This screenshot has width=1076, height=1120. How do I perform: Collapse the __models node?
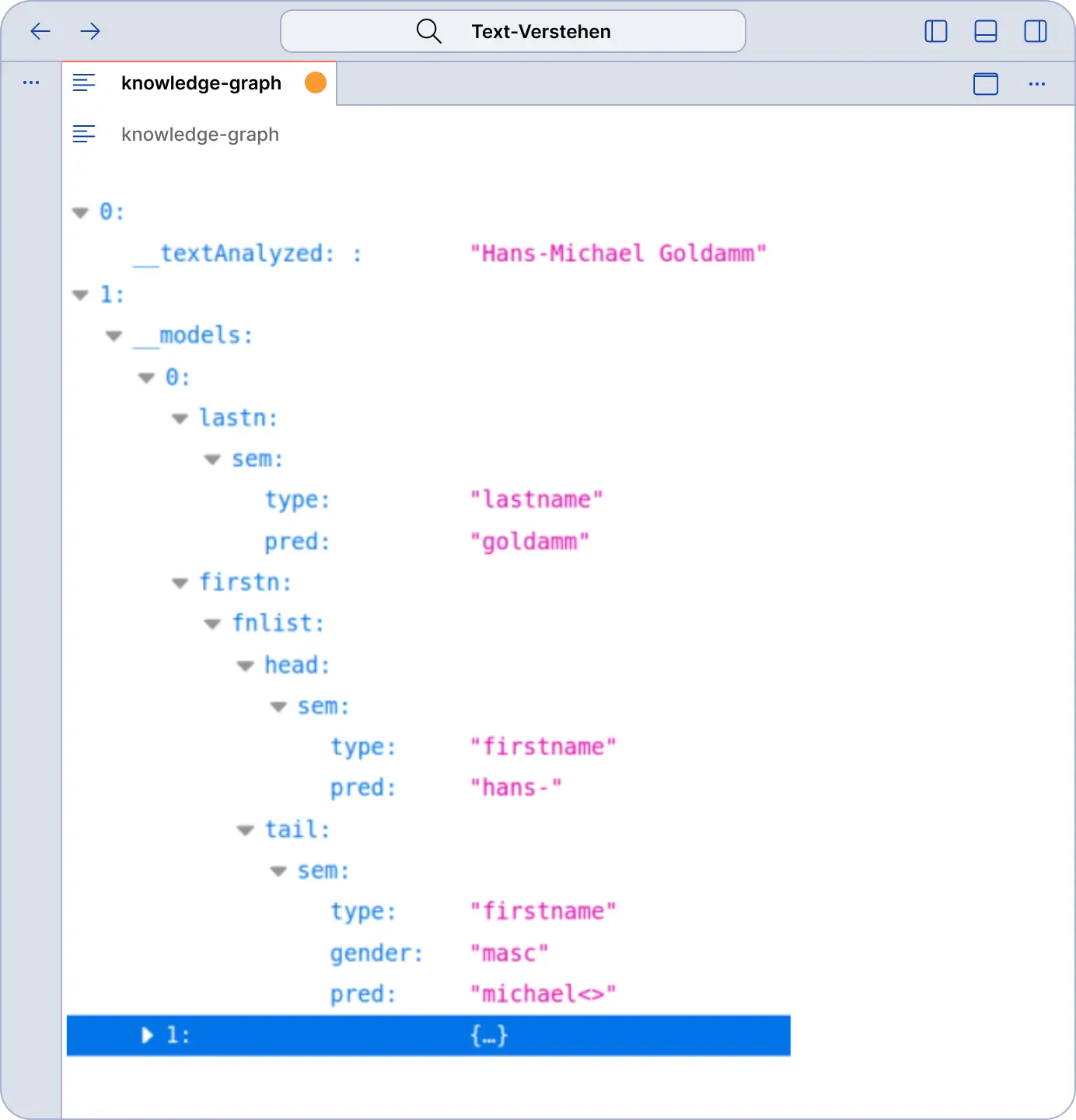coord(114,336)
